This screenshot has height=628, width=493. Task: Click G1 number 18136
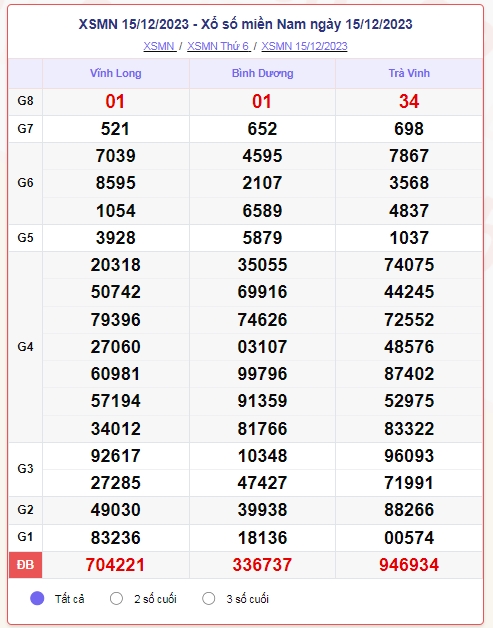pos(262,537)
